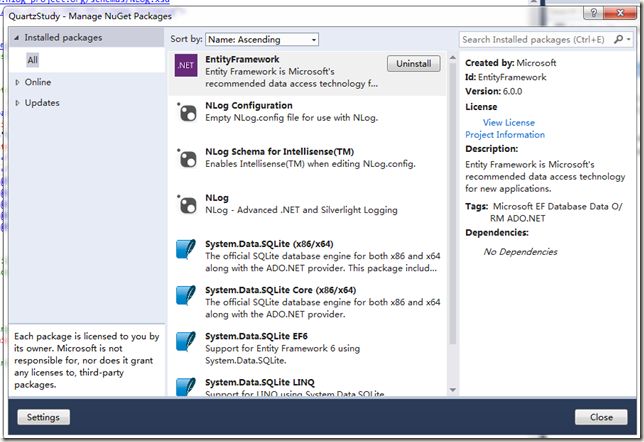Screen dimensions: 644x442
Task: Open the View License link
Action: 508,122
